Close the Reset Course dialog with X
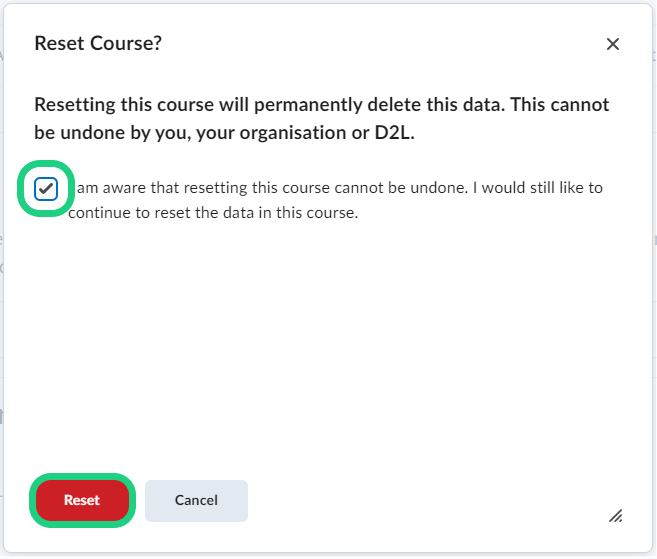This screenshot has width=657, height=559. tap(613, 44)
